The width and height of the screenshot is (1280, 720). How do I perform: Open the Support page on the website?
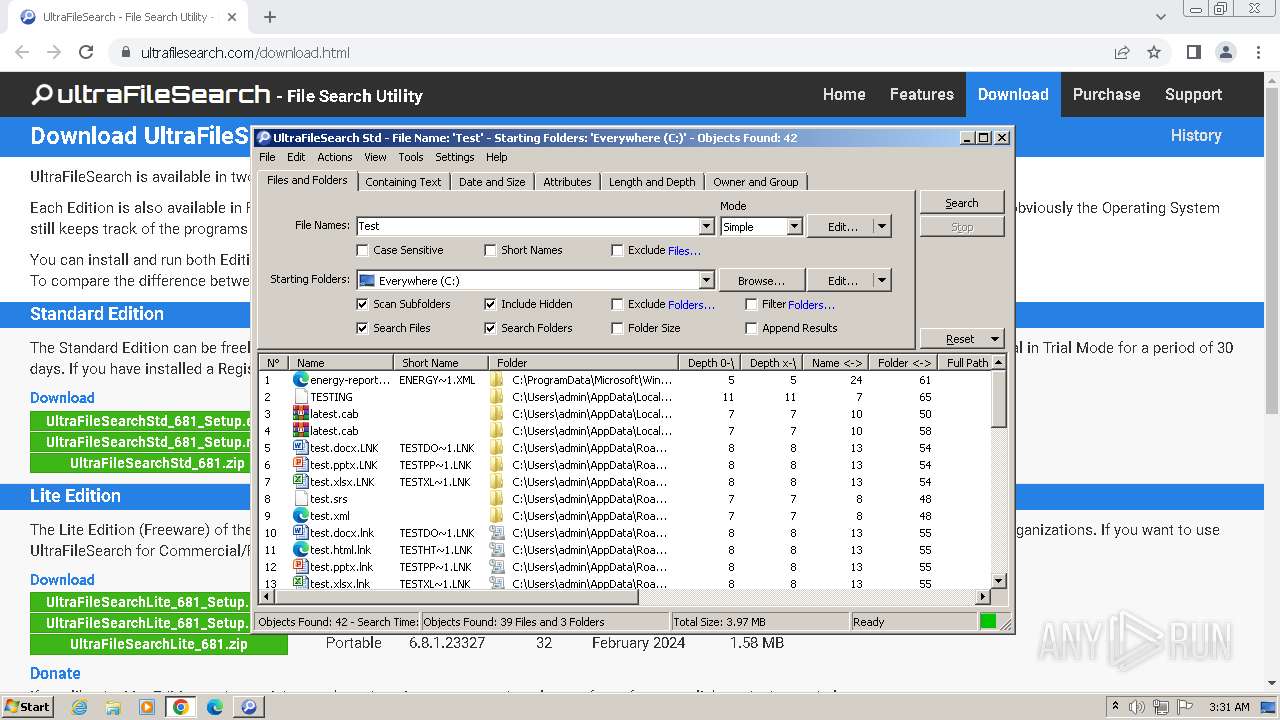click(1193, 94)
